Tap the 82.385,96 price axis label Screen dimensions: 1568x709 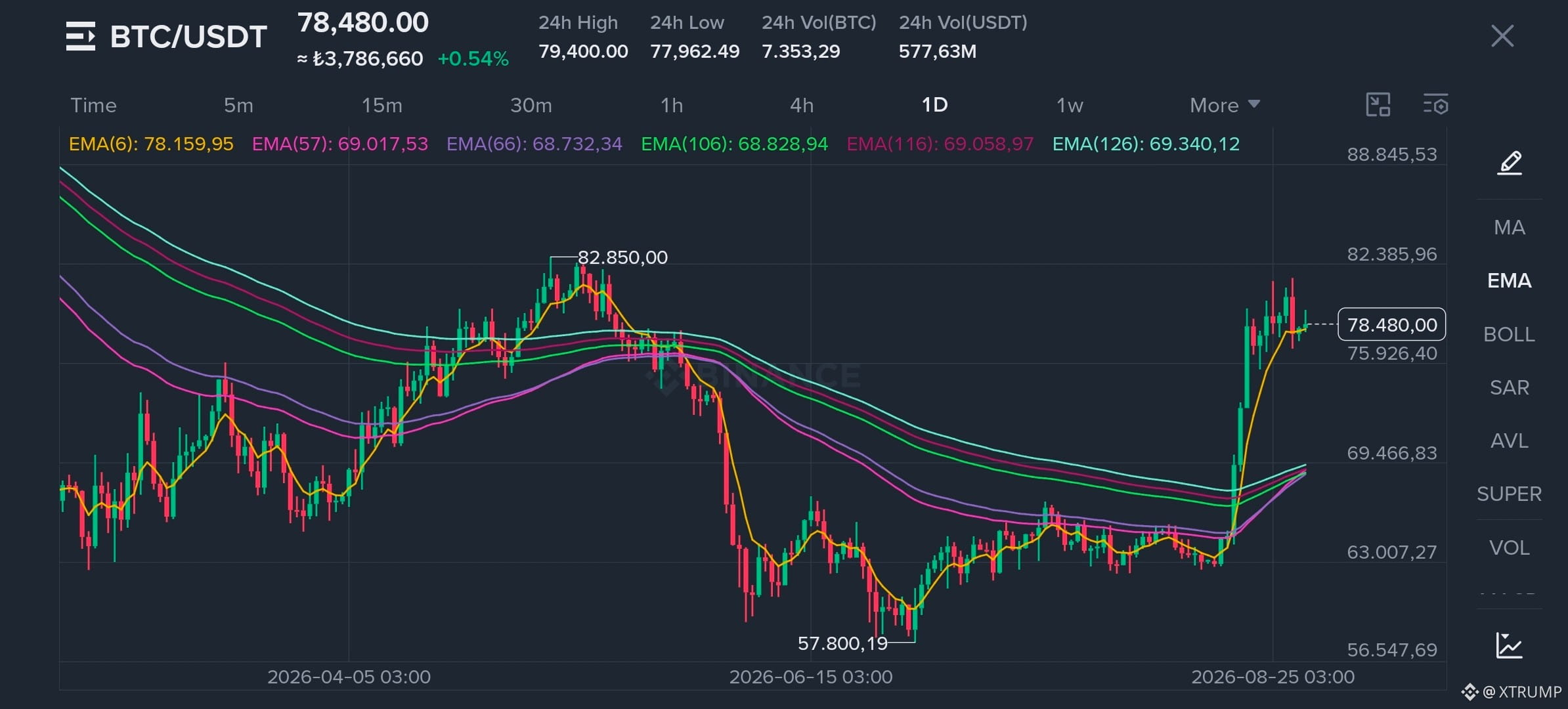1392,255
